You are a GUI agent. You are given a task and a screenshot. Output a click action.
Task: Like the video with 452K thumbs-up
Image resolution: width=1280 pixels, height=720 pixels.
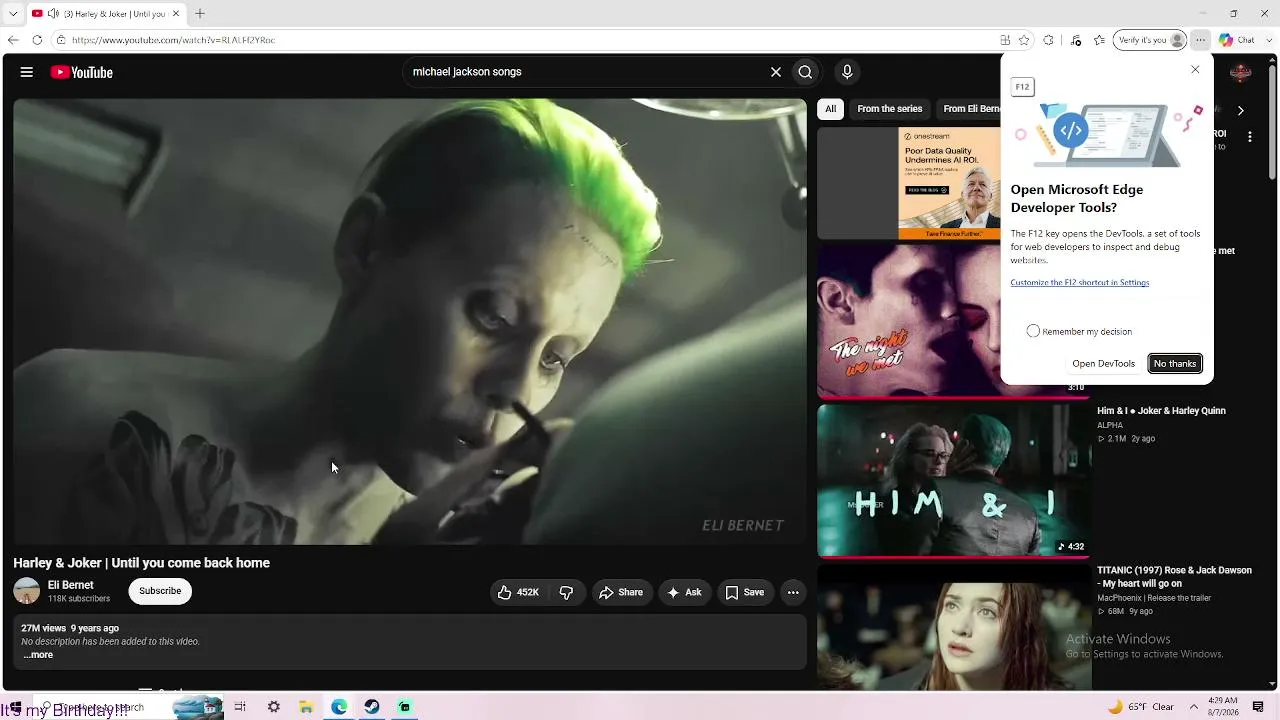[518, 592]
